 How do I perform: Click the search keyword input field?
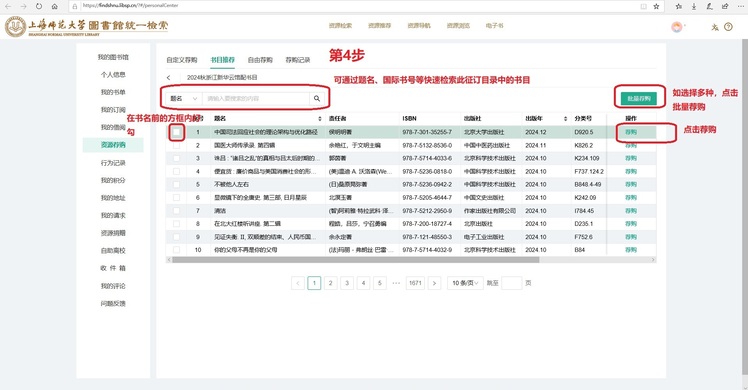click(x=256, y=98)
